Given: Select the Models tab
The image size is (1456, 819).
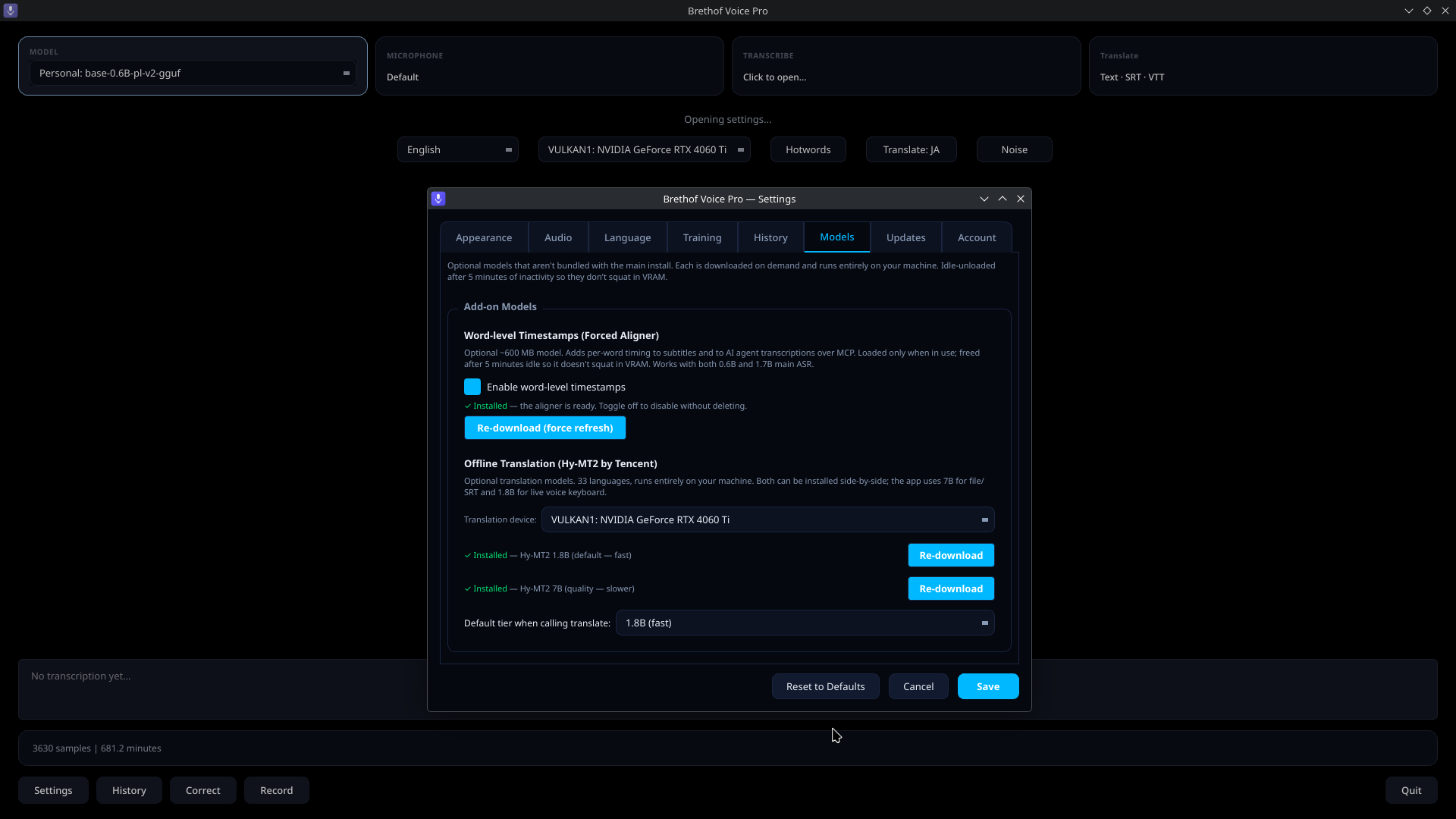Looking at the screenshot, I should pos(837,237).
